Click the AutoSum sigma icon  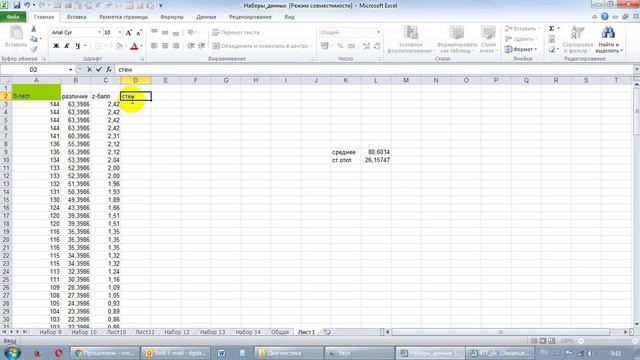pyautogui.click(x=551, y=29)
